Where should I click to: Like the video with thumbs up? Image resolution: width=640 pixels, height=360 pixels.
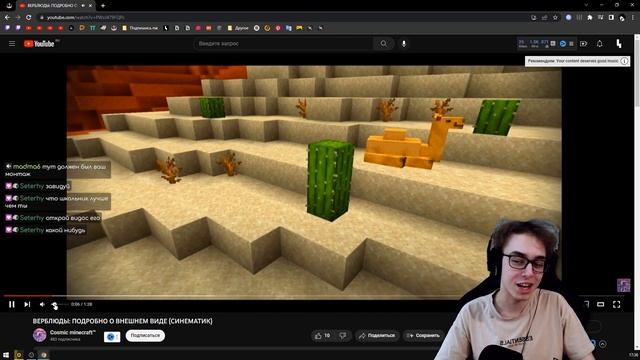(x=322, y=336)
